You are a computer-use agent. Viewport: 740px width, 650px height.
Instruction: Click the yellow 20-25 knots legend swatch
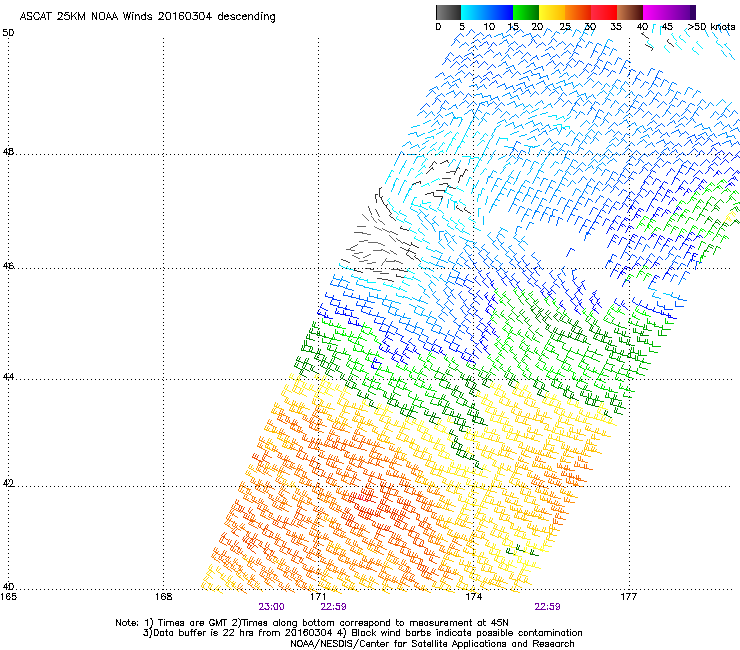[552, 12]
